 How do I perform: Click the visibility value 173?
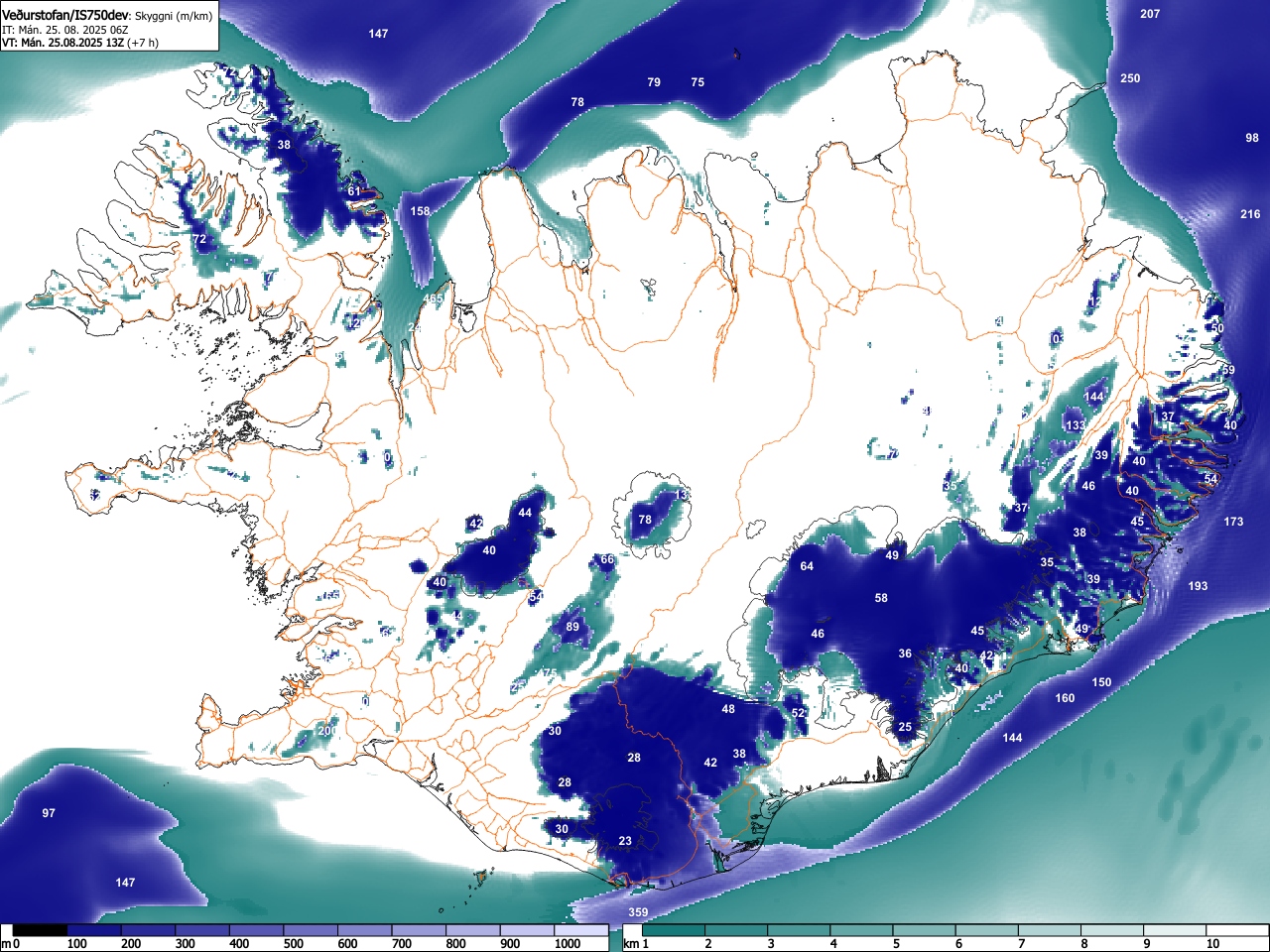click(1233, 522)
